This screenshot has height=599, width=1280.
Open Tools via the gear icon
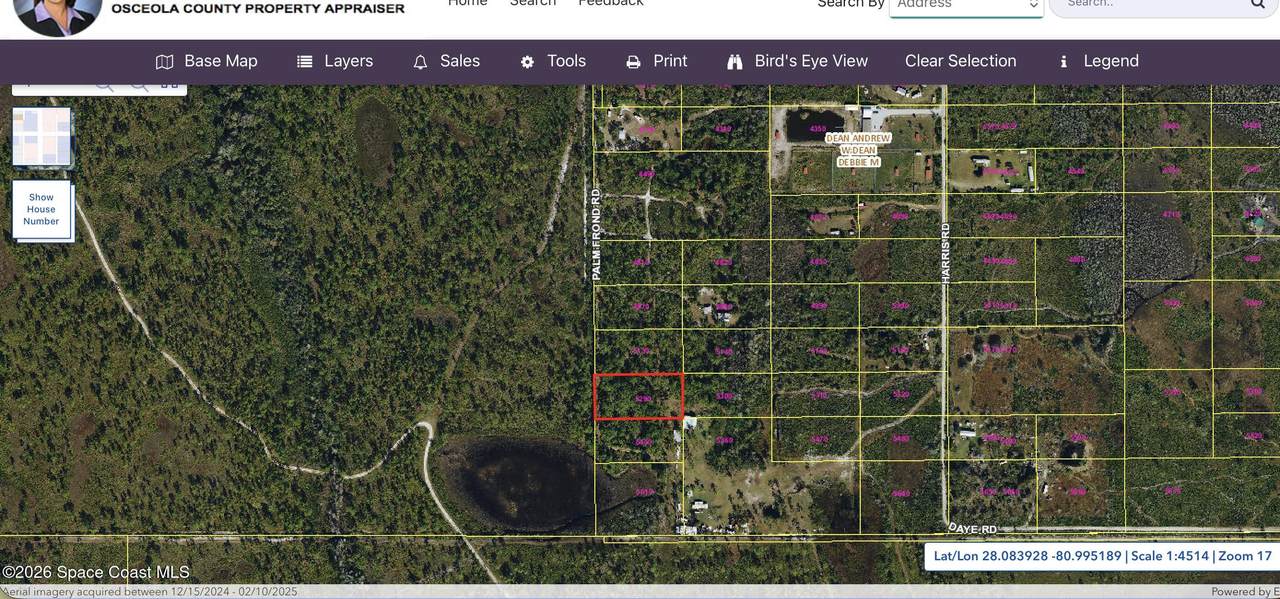(527, 62)
